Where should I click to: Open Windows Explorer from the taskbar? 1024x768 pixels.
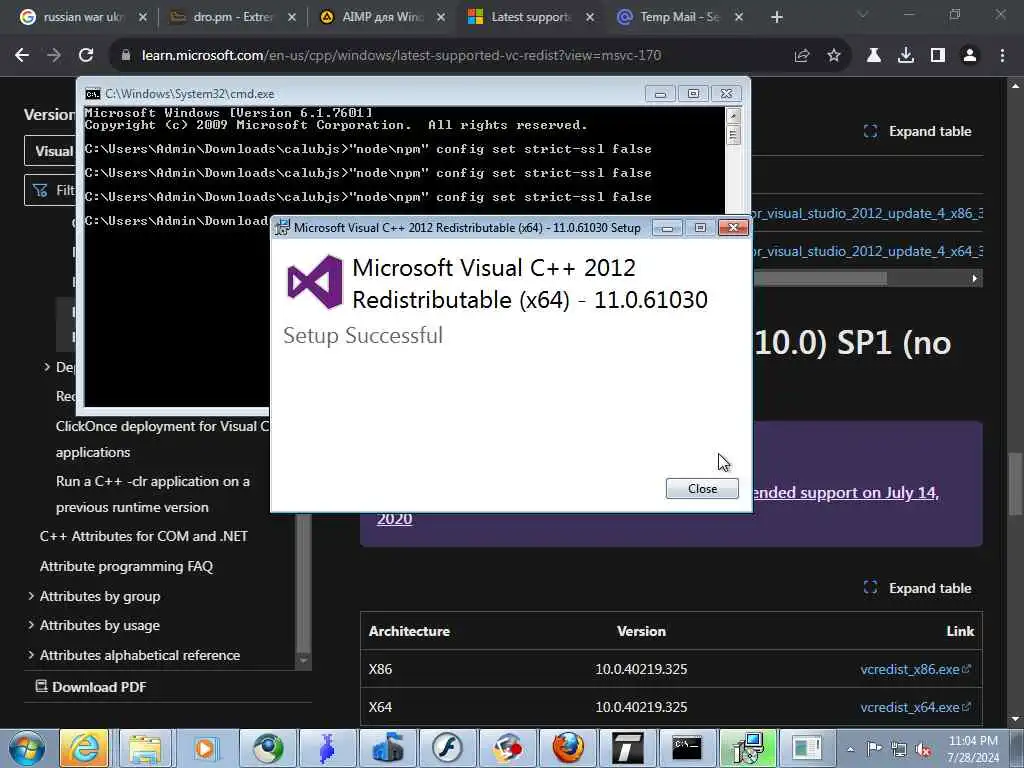click(145, 748)
